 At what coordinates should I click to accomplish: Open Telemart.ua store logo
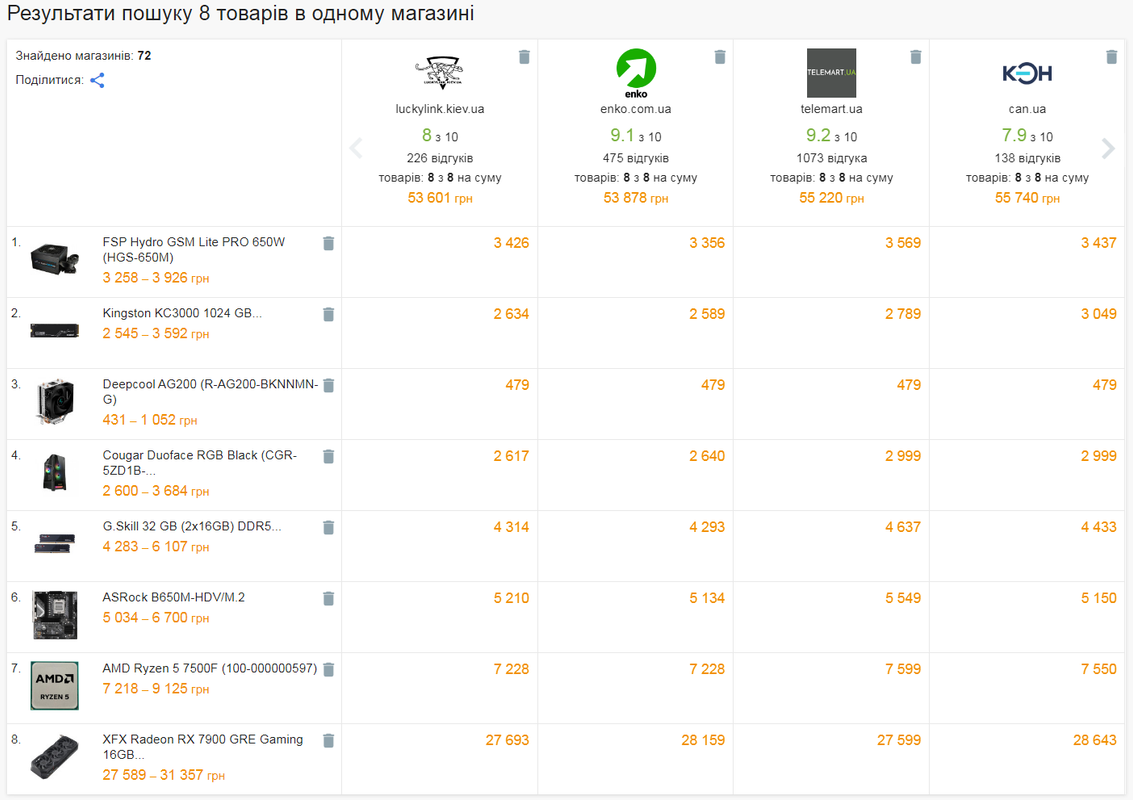[x=831, y=73]
